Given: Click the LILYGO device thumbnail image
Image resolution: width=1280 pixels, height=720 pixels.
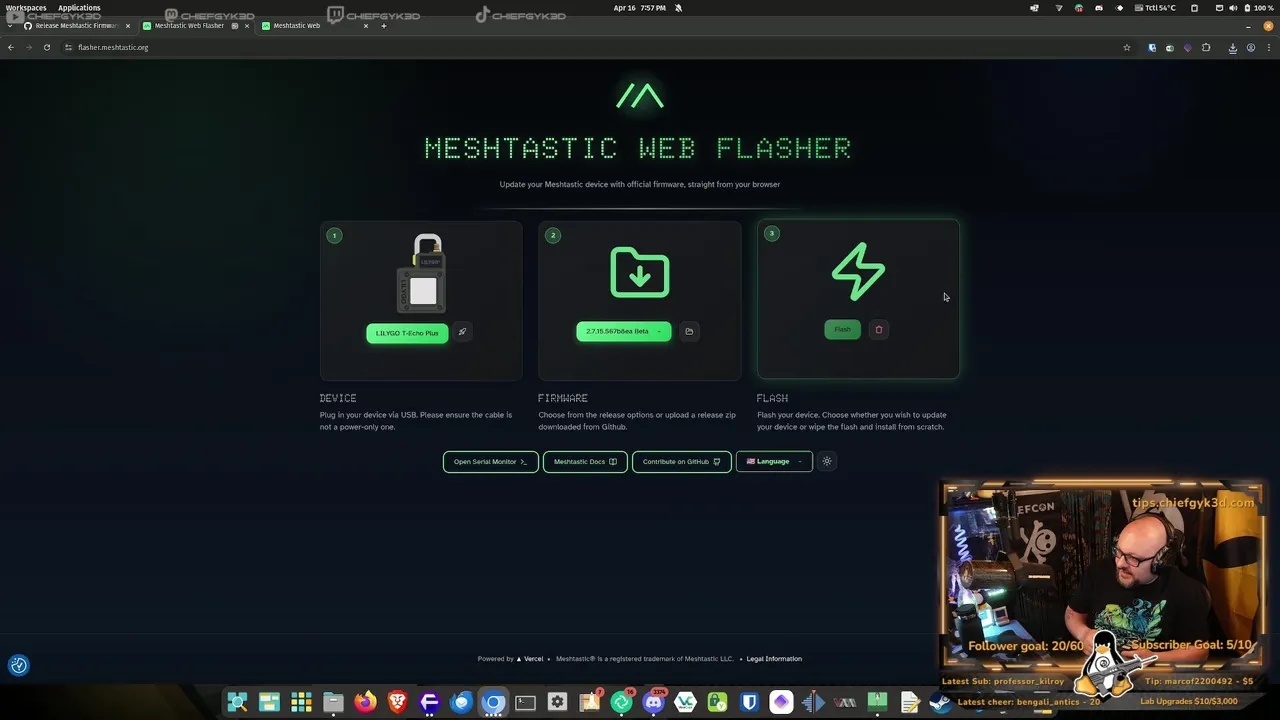Looking at the screenshot, I should (x=423, y=274).
